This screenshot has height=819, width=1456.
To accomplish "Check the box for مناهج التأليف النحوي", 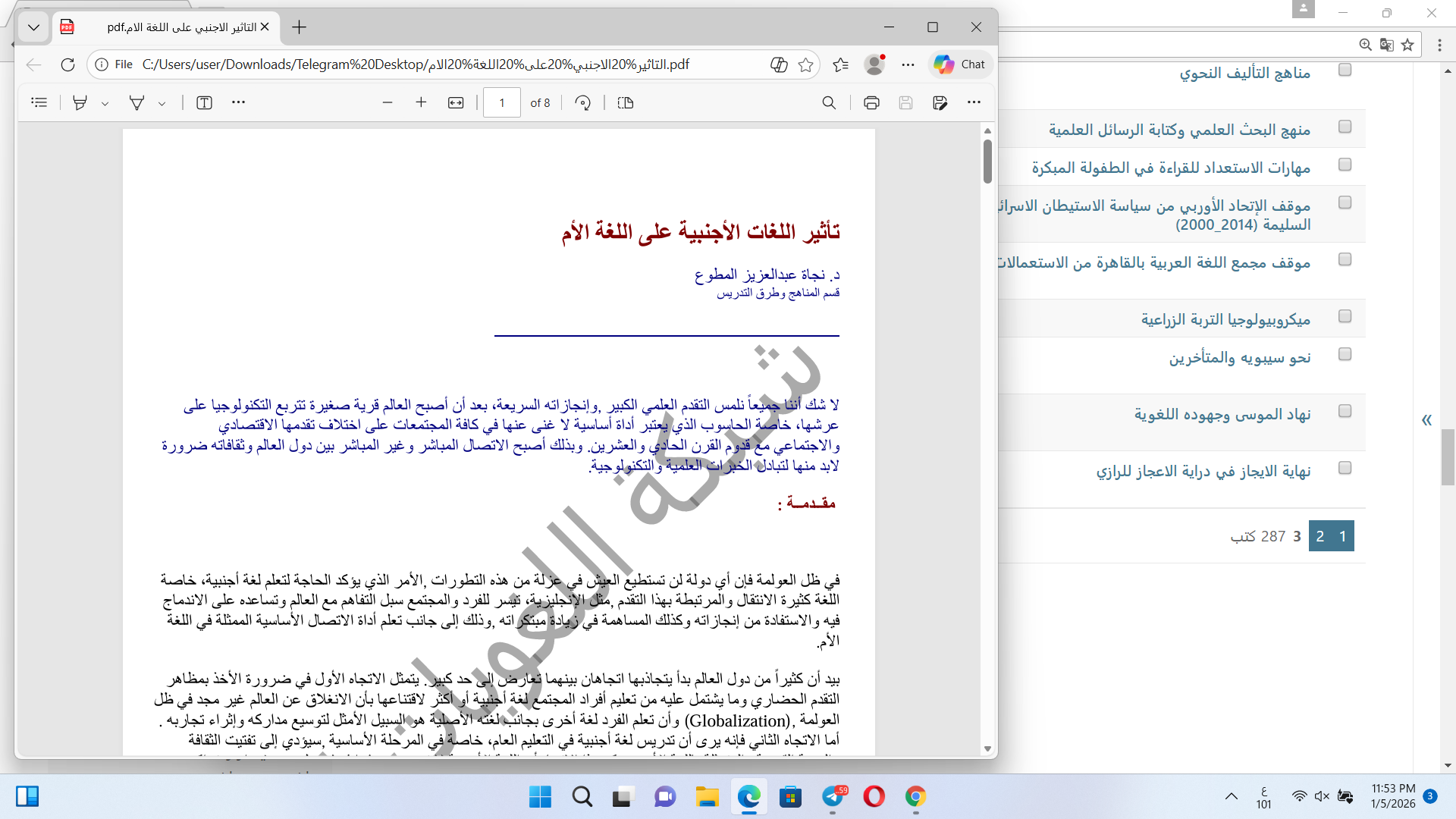I will pyautogui.click(x=1345, y=70).
